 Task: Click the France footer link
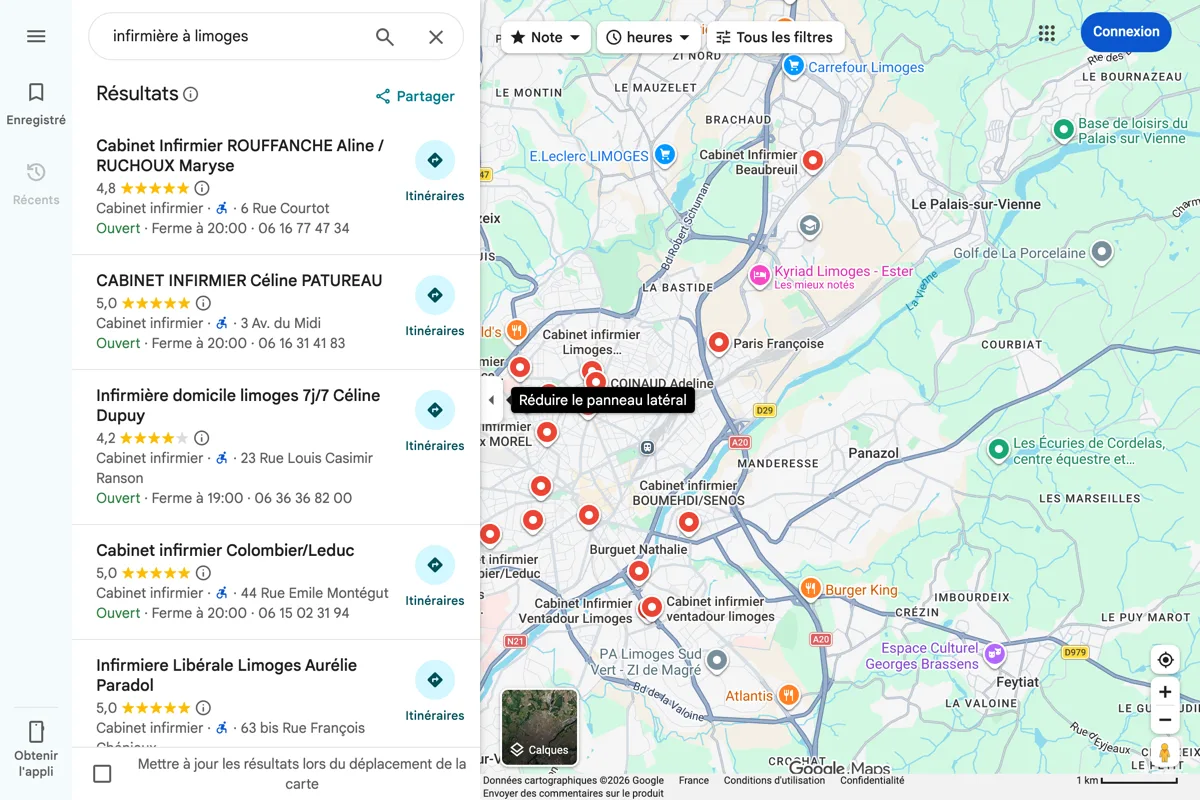[x=694, y=780]
